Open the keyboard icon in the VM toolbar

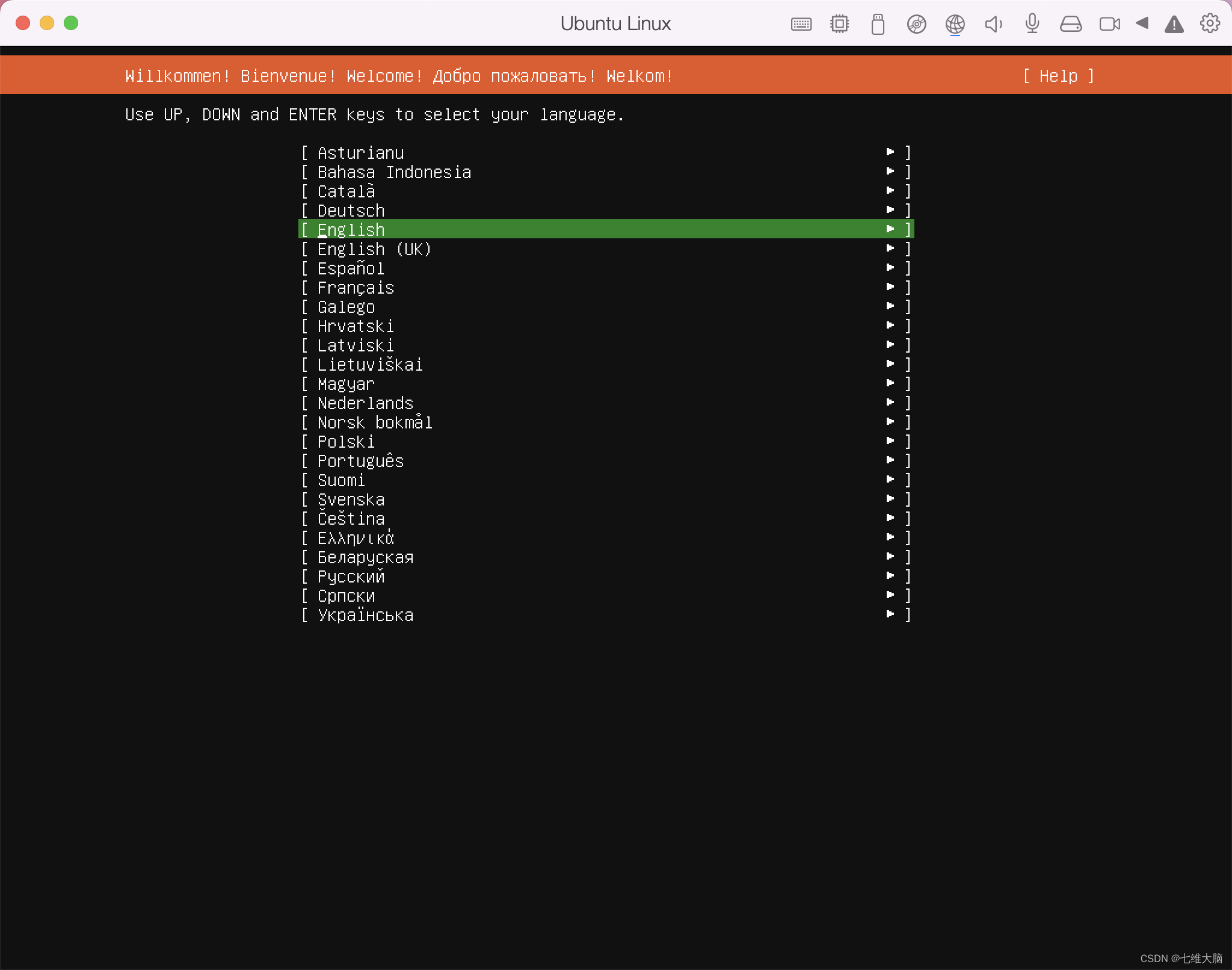tap(801, 24)
